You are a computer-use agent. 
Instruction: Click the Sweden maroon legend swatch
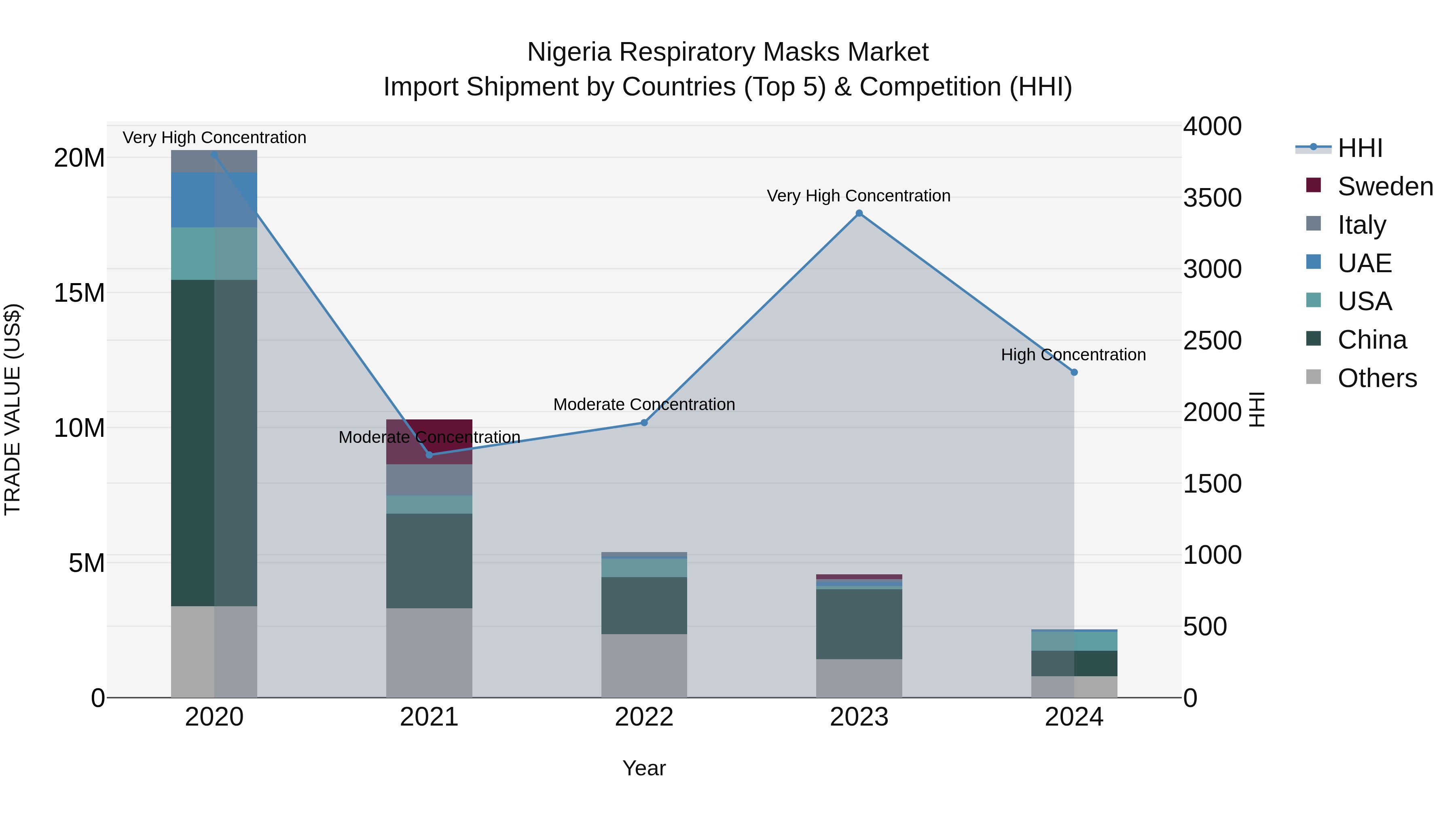click(x=1314, y=185)
